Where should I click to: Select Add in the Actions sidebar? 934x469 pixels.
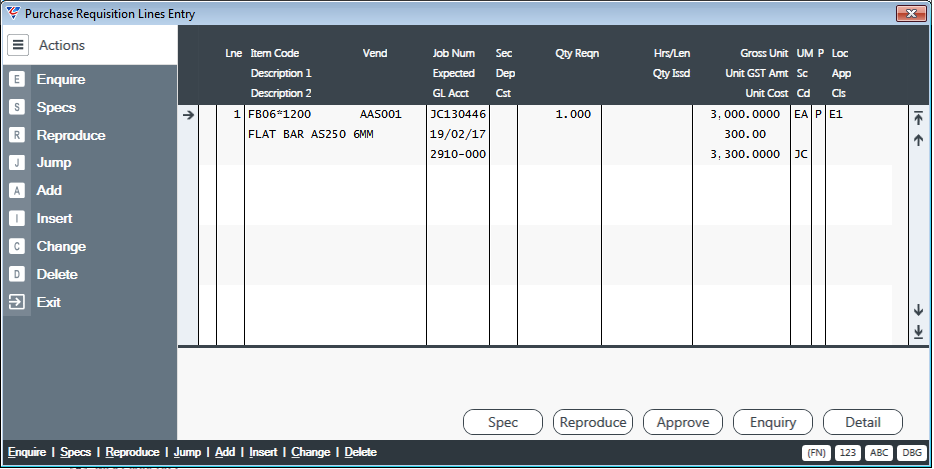tap(49, 191)
